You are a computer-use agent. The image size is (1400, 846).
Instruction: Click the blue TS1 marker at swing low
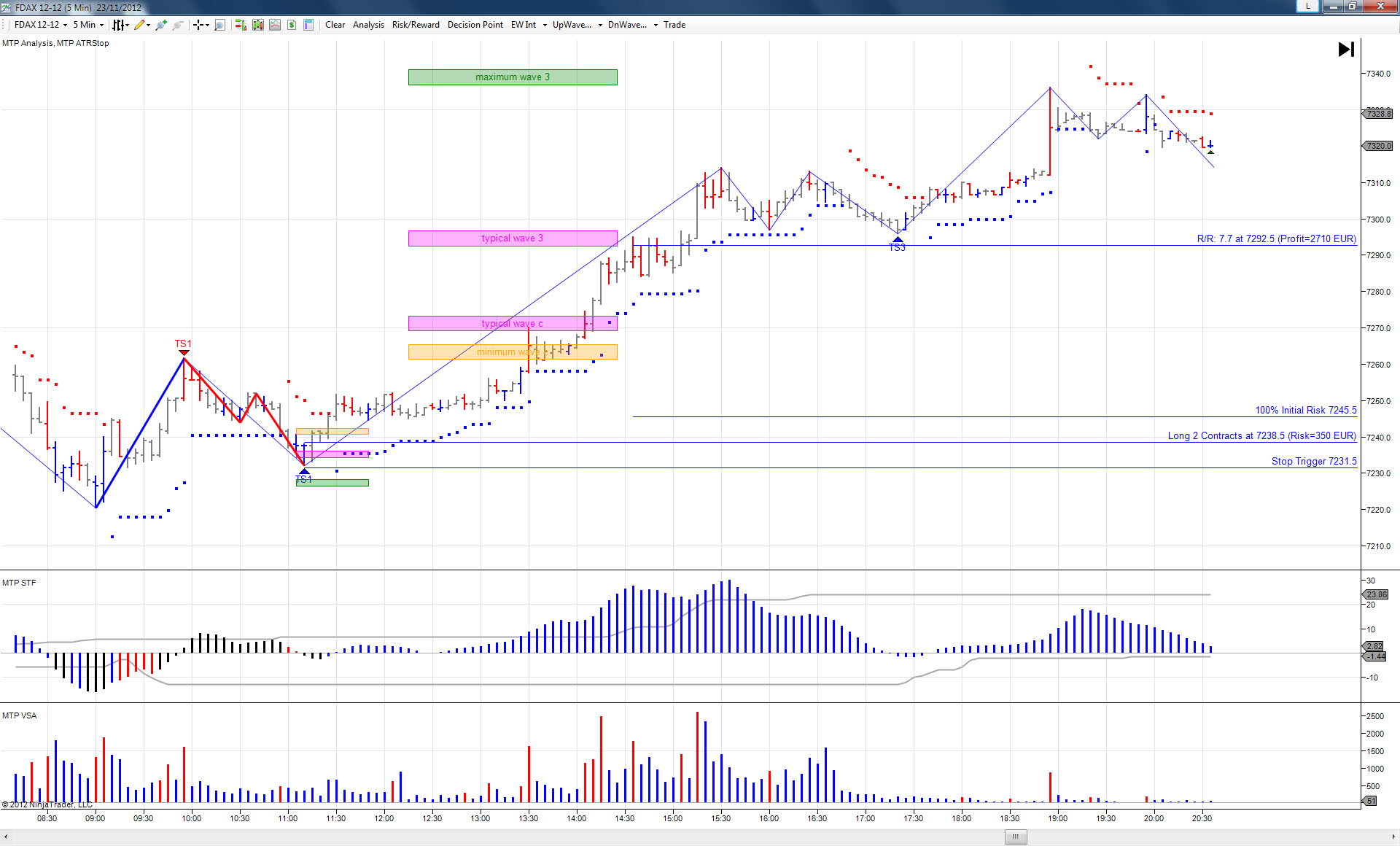pos(304,476)
